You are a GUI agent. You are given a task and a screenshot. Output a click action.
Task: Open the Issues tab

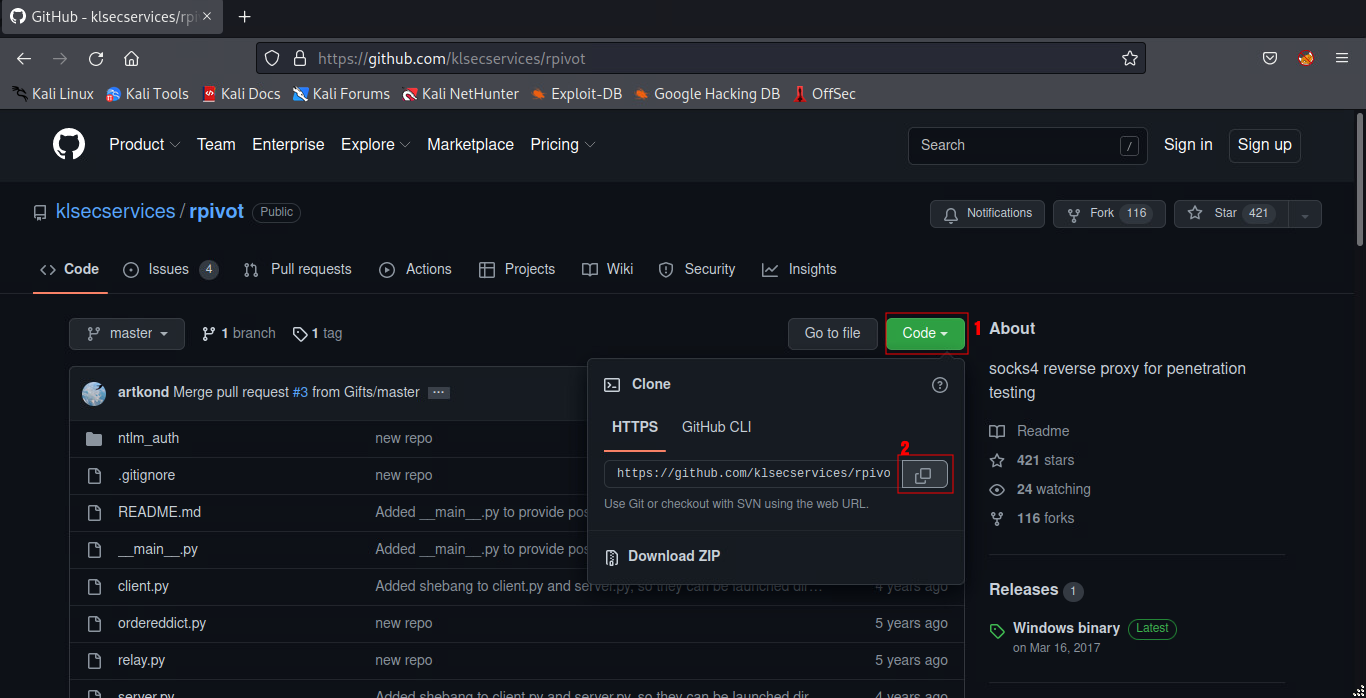pyautogui.click(x=169, y=270)
